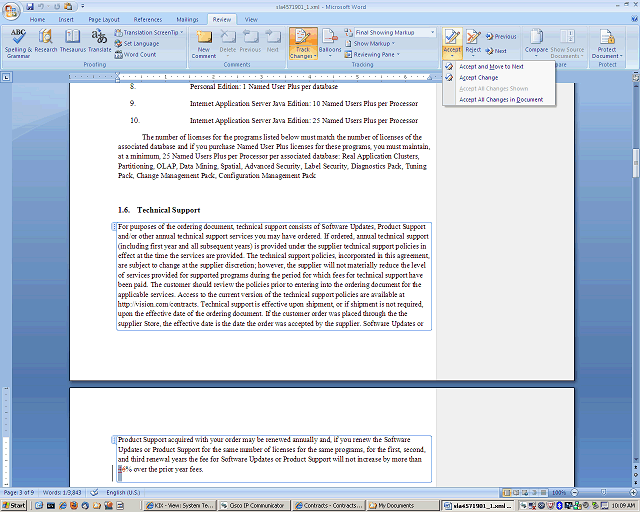Image resolution: width=640 pixels, height=512 pixels.
Task: Click the Undo icon in Quick Access toolbar
Action: coord(41,7)
